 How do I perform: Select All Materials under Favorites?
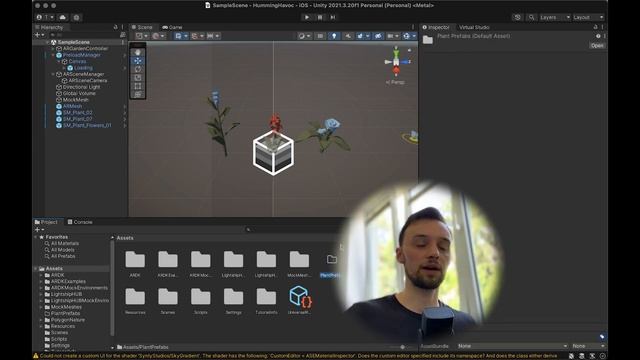64,243
